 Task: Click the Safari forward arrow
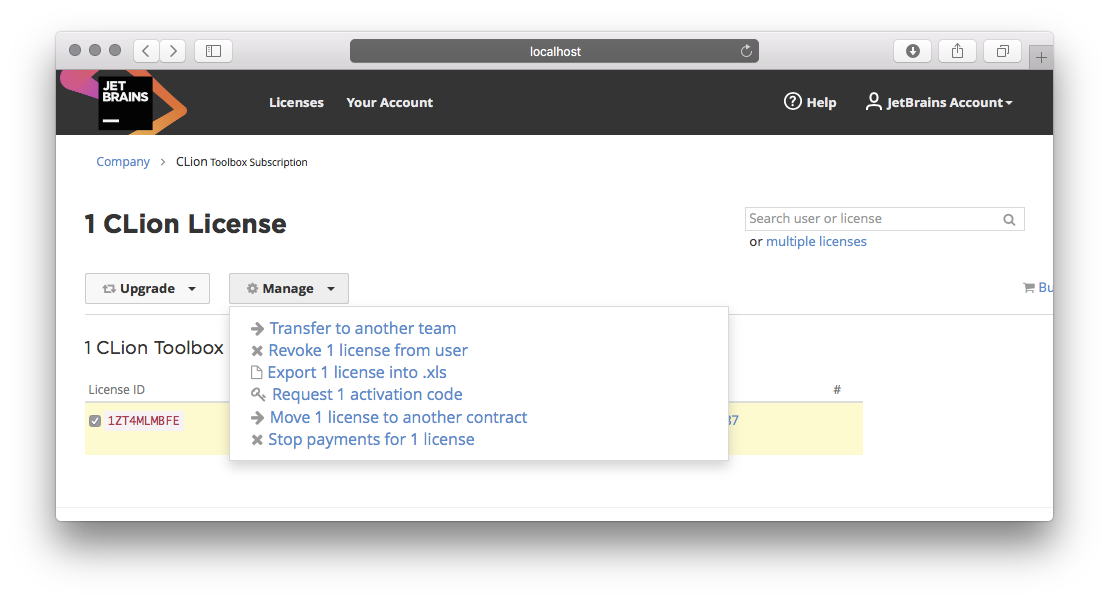coord(173,51)
